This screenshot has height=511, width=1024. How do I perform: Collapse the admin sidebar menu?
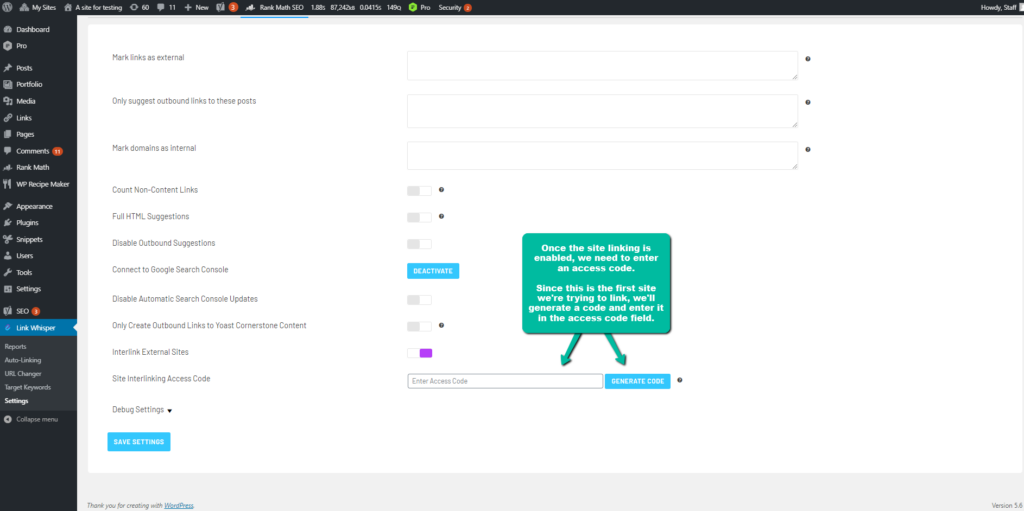[x=31, y=420]
